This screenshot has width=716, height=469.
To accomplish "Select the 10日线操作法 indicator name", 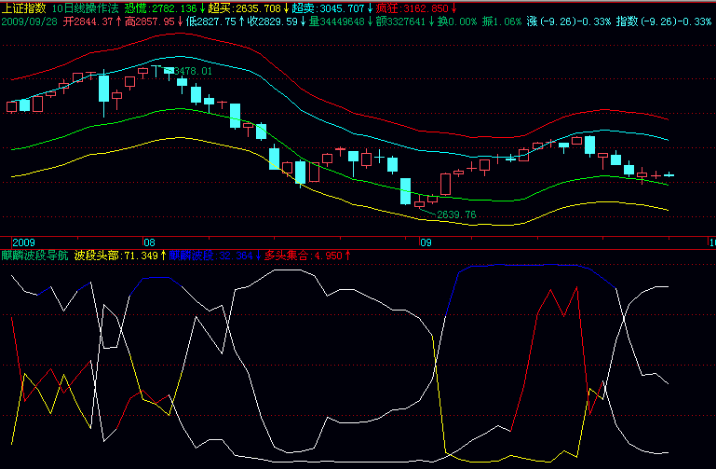I will click(84, 7).
